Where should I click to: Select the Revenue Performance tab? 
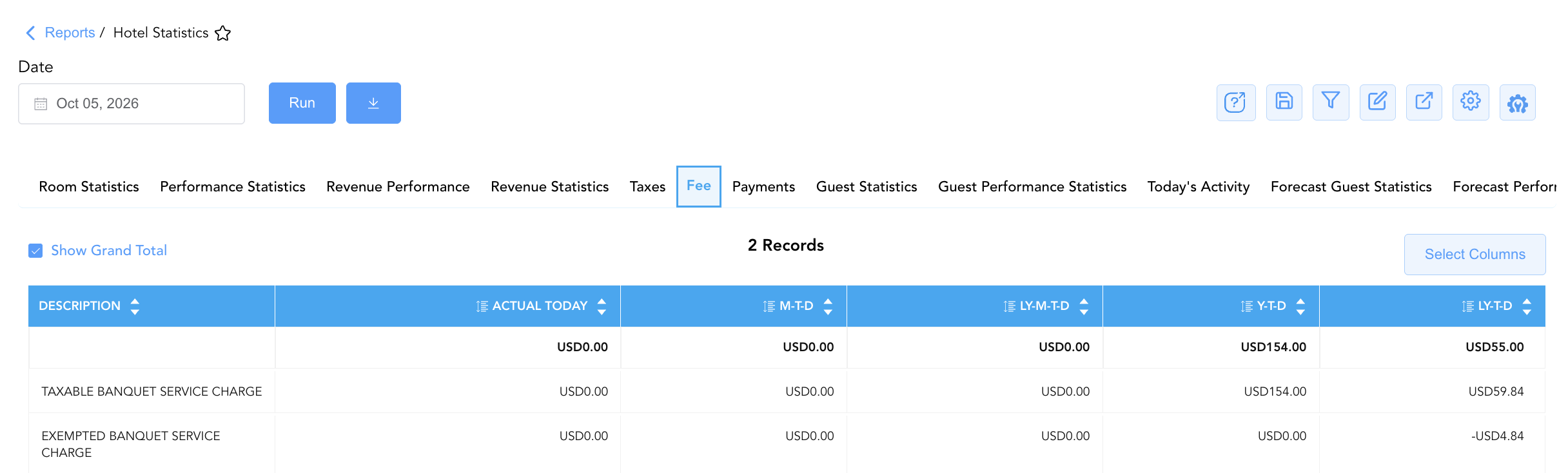point(398,187)
